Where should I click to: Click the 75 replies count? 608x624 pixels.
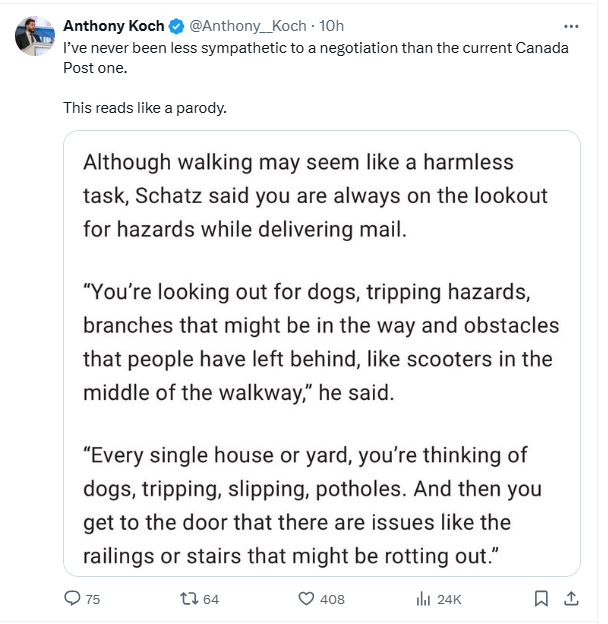click(93, 599)
